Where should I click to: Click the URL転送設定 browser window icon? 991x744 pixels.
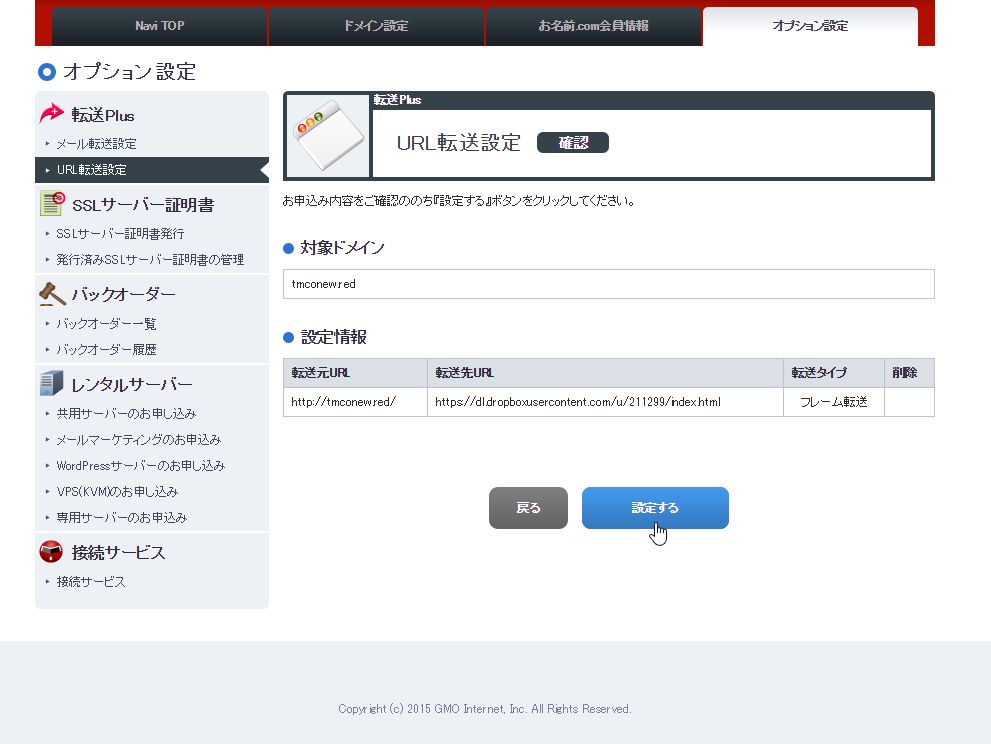point(328,136)
